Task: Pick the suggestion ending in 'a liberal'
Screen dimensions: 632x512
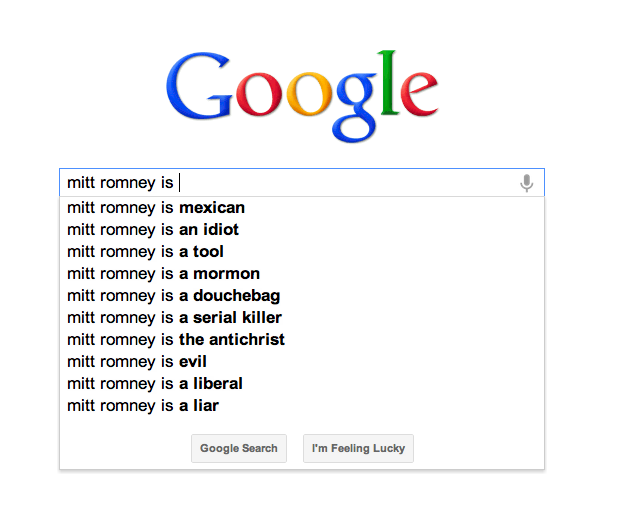Action: point(155,384)
